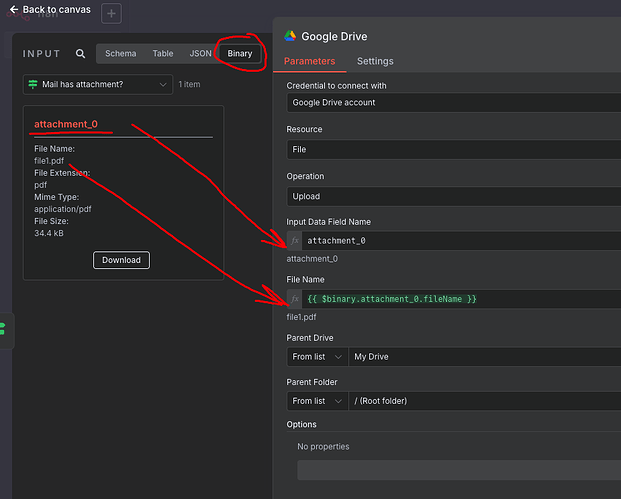Click the No properties text
Viewport: 621px width, 499px height.
(x=323, y=447)
